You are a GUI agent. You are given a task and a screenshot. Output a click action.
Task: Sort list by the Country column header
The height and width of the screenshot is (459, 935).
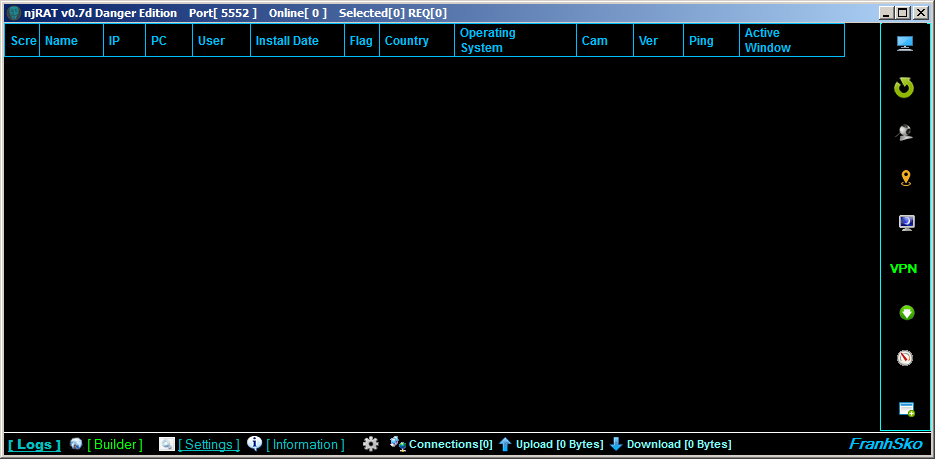click(406, 41)
